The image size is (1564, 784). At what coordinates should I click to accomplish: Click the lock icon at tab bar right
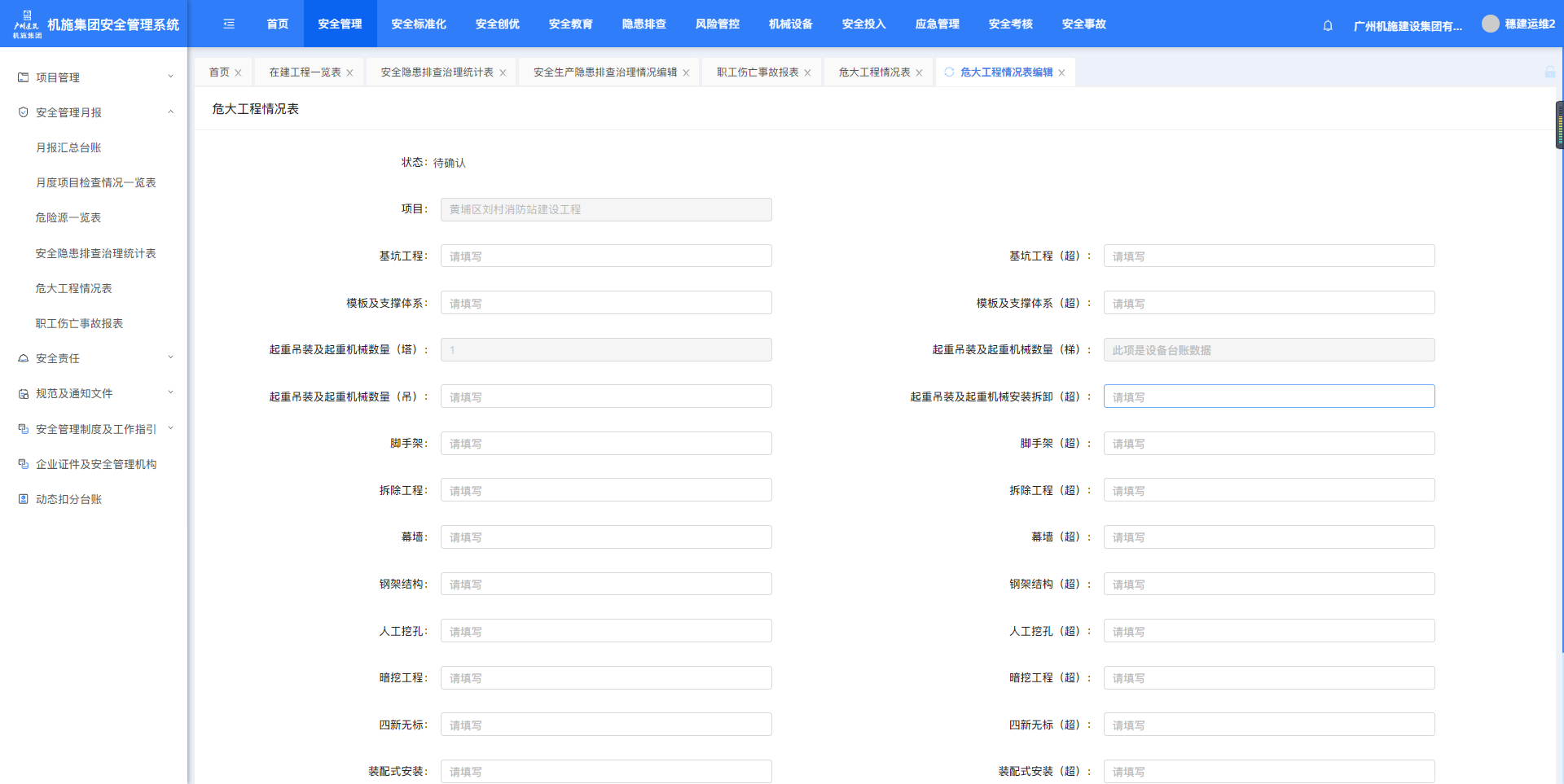pyautogui.click(x=1549, y=72)
